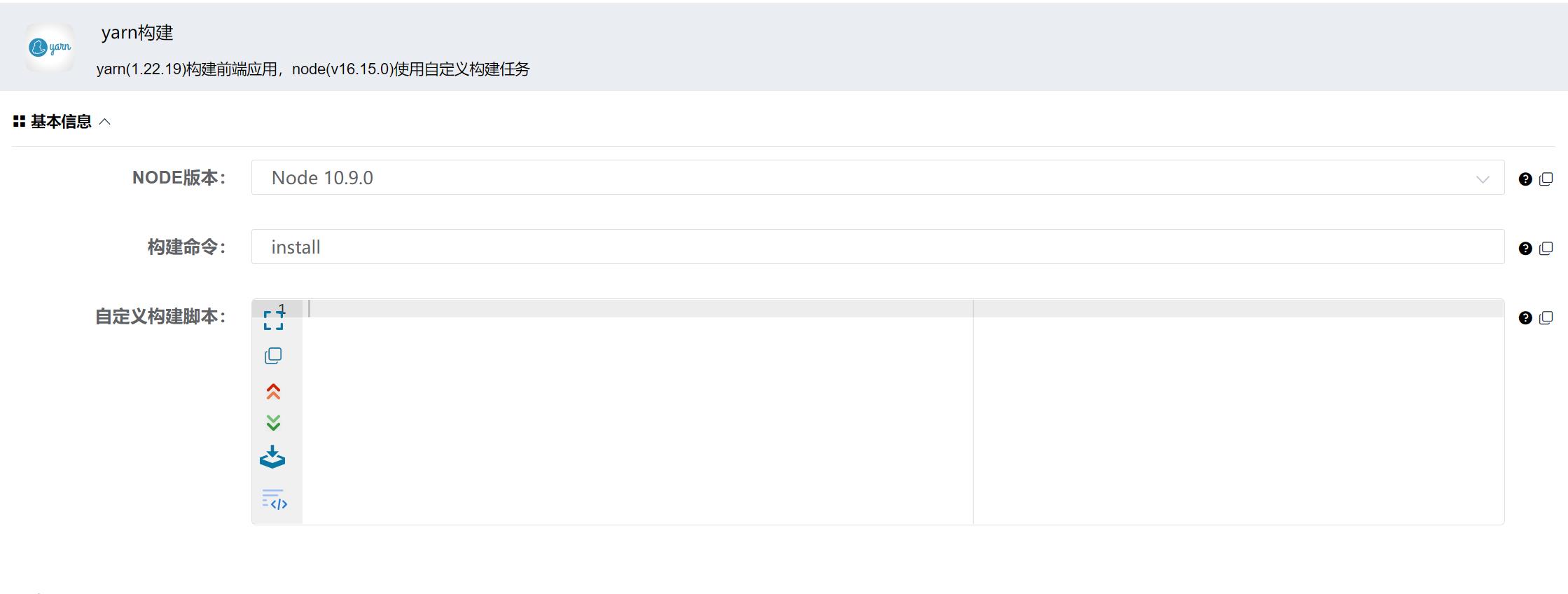Click the NODE版本 dropdown arrow
The height and width of the screenshot is (594, 1568).
pyautogui.click(x=1482, y=179)
